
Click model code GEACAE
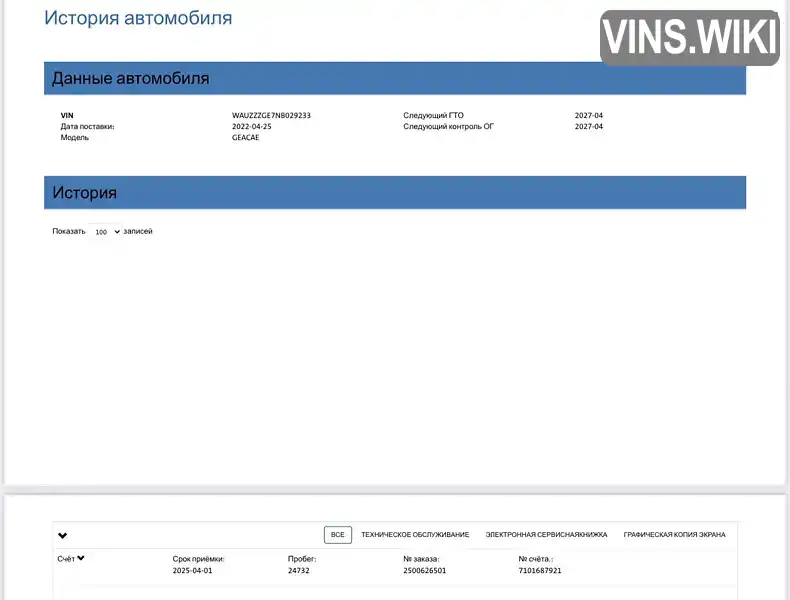245,138
